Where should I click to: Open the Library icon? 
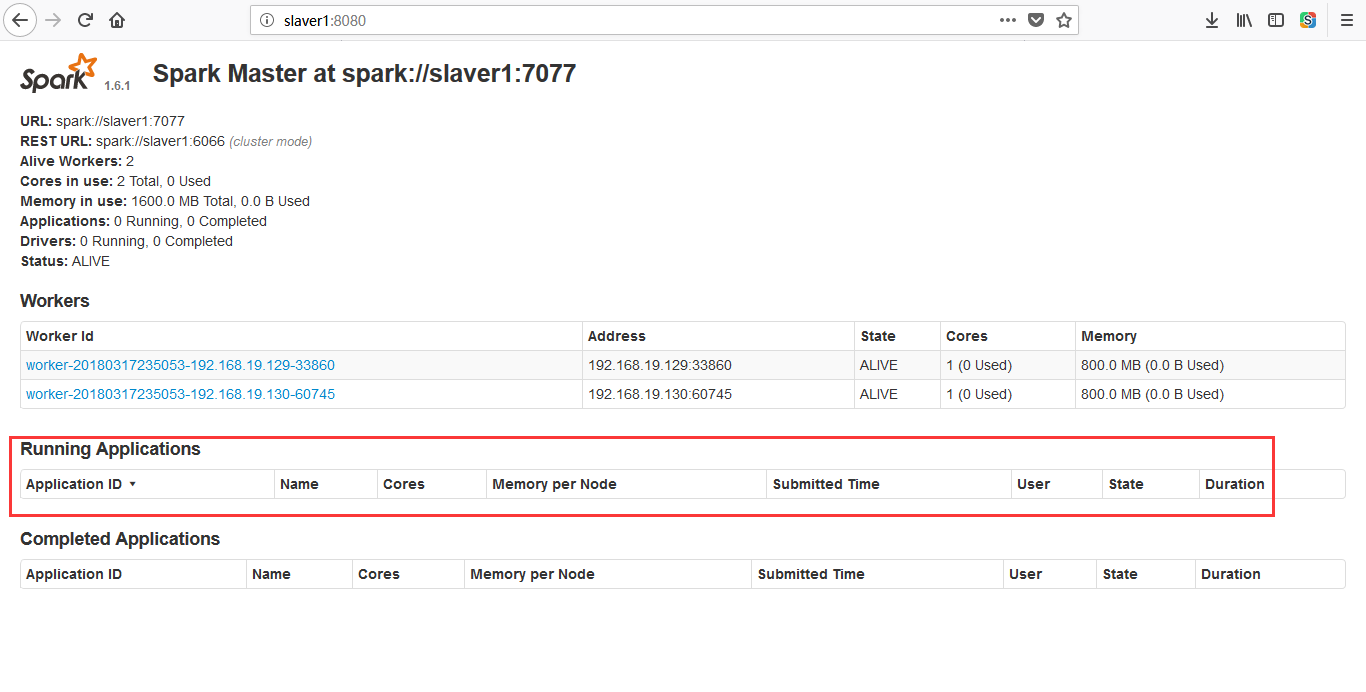coord(1244,20)
